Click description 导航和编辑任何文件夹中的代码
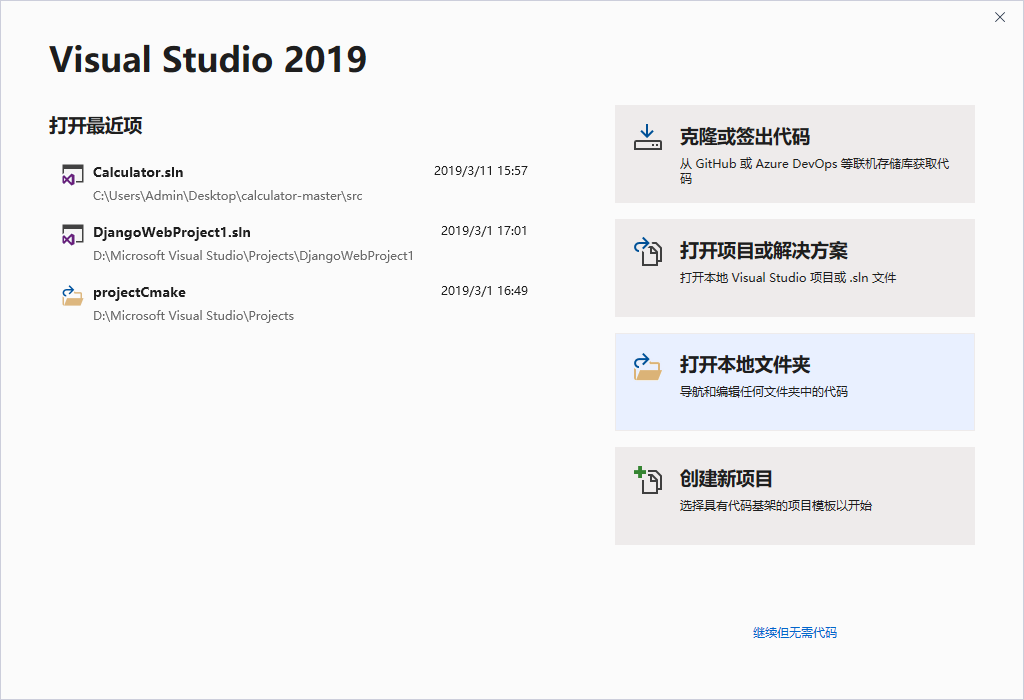Image resolution: width=1024 pixels, height=700 pixels. click(x=763, y=392)
